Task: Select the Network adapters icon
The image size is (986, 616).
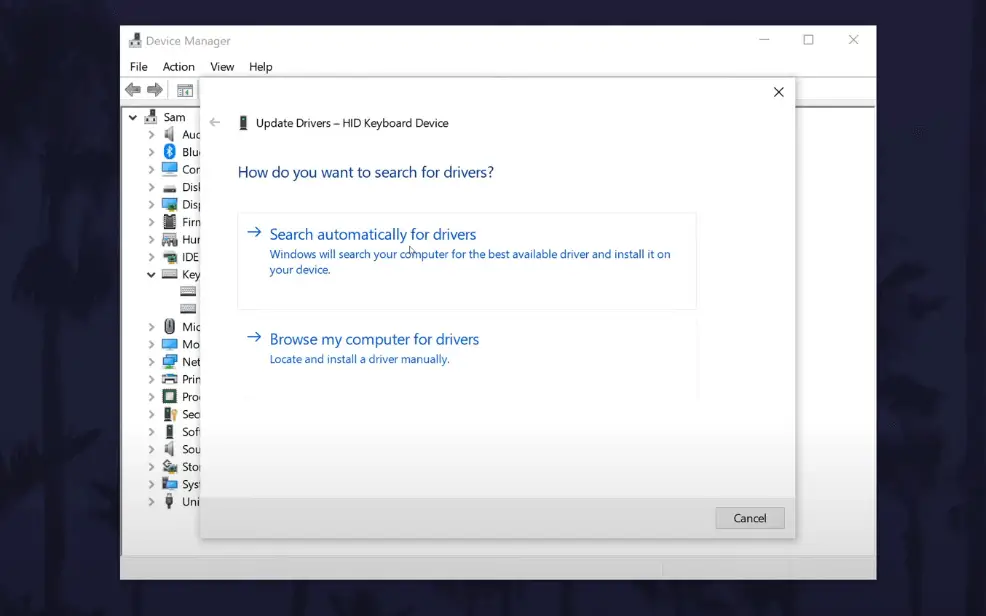Action: pos(169,361)
